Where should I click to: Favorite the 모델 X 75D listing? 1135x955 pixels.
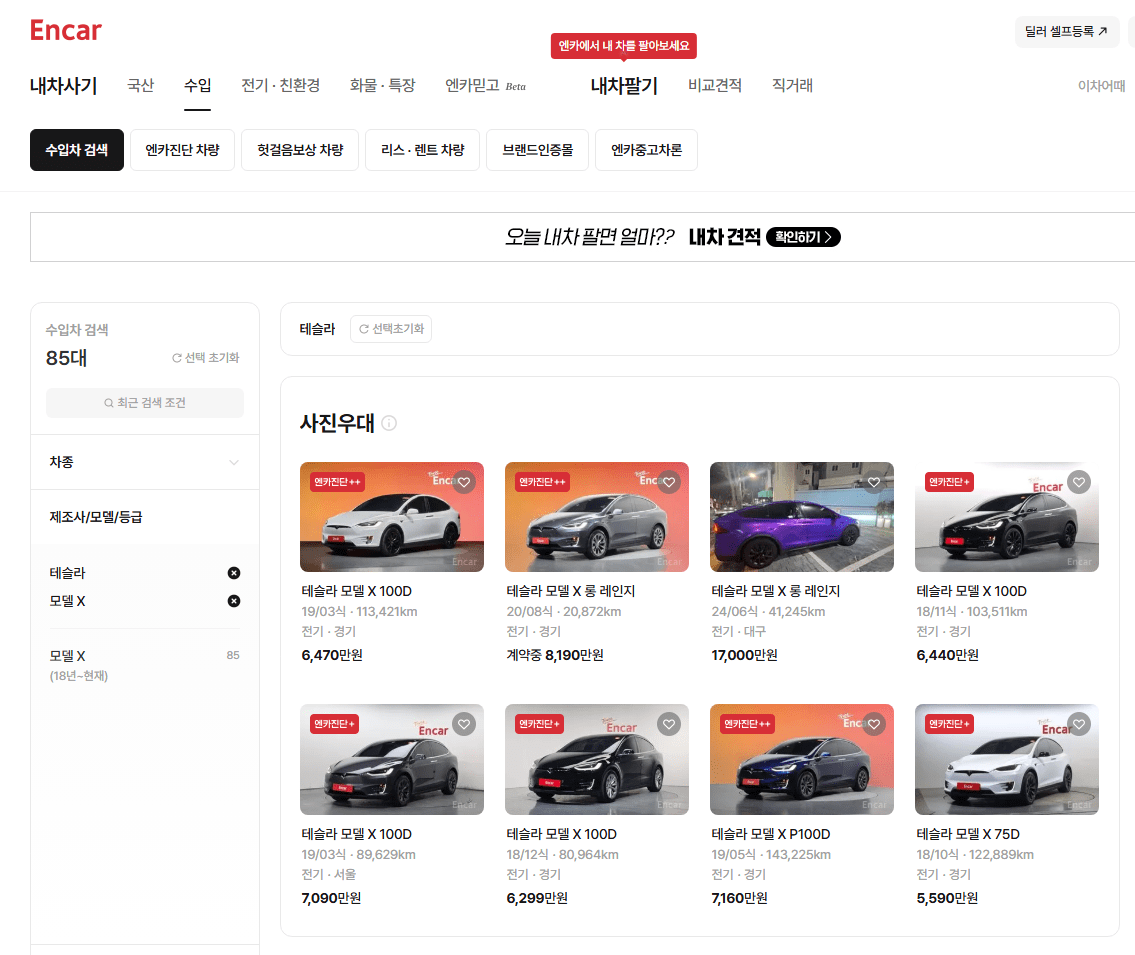click(x=1079, y=724)
